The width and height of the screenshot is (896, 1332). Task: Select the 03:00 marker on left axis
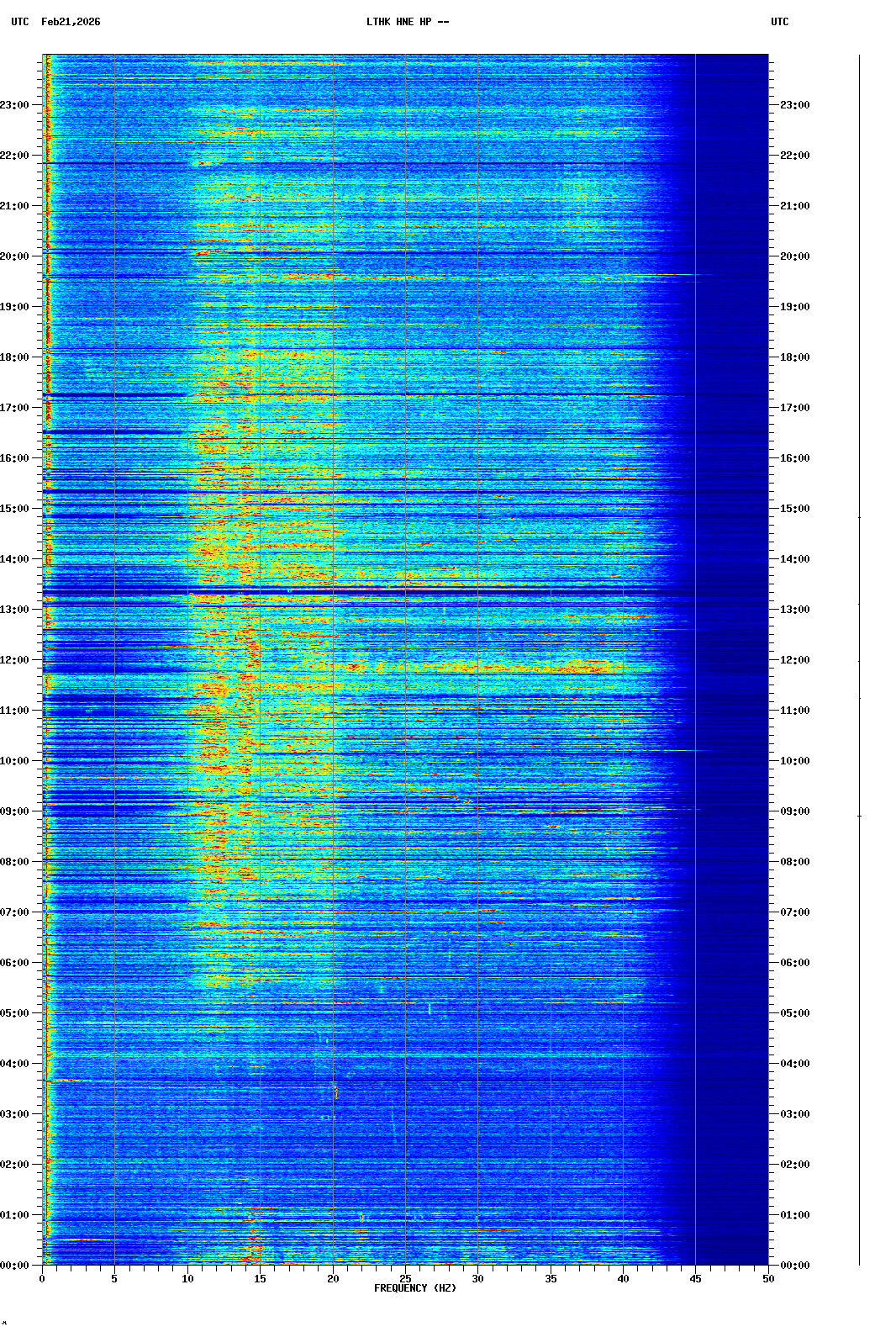tap(15, 1114)
